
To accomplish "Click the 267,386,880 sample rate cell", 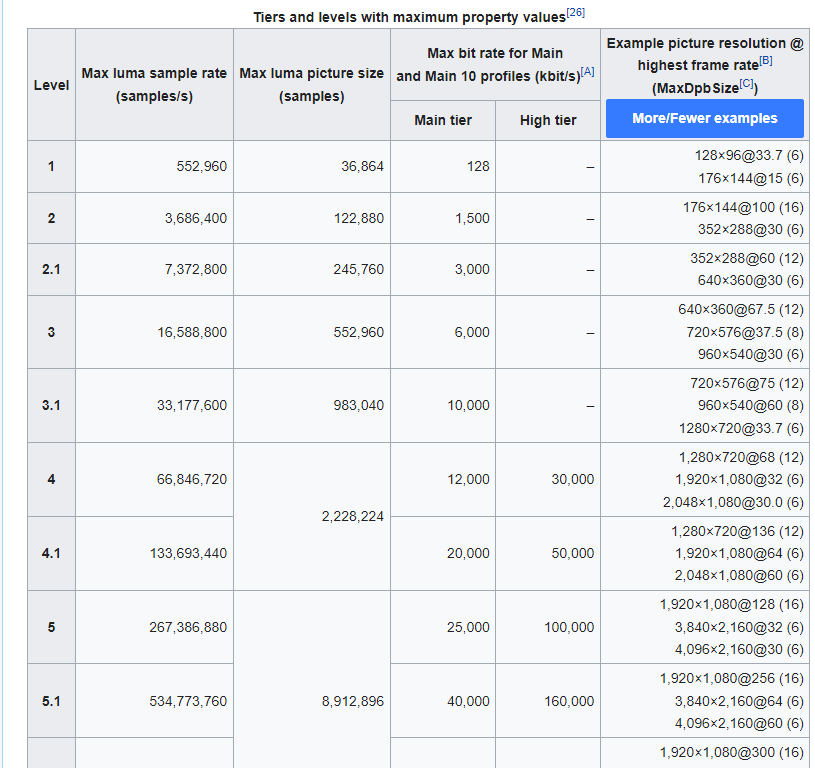I will 154,627.
